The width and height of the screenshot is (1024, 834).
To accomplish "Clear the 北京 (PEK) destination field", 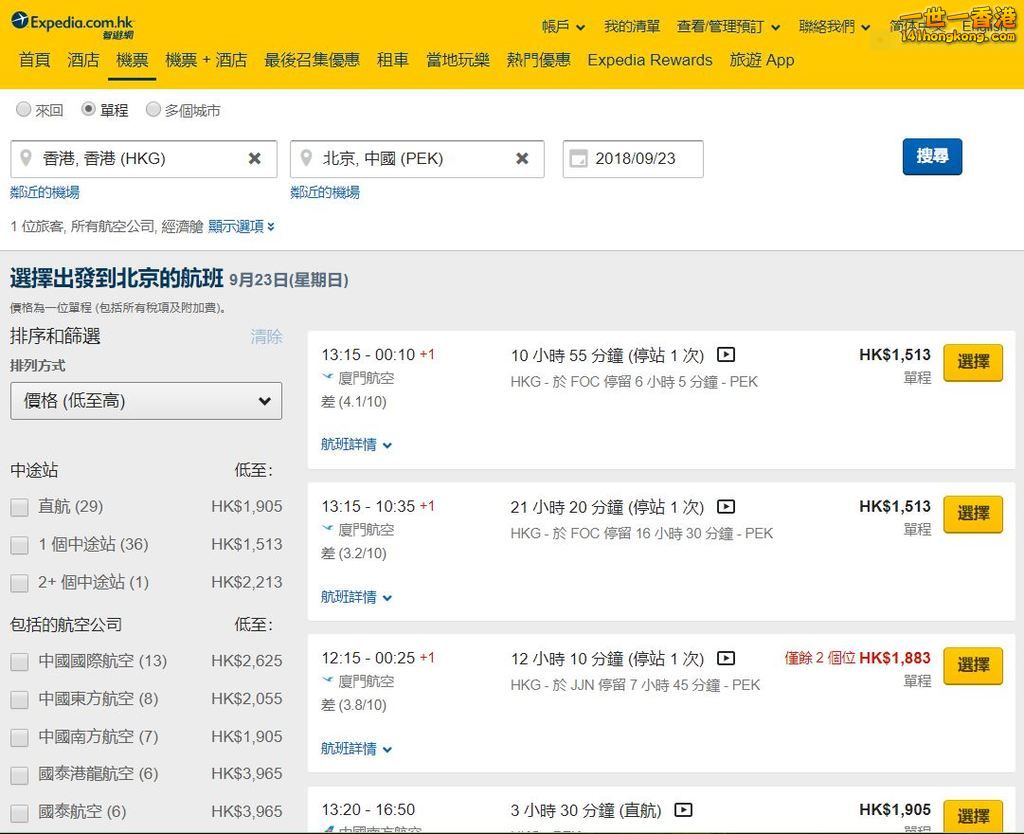I will 522,158.
